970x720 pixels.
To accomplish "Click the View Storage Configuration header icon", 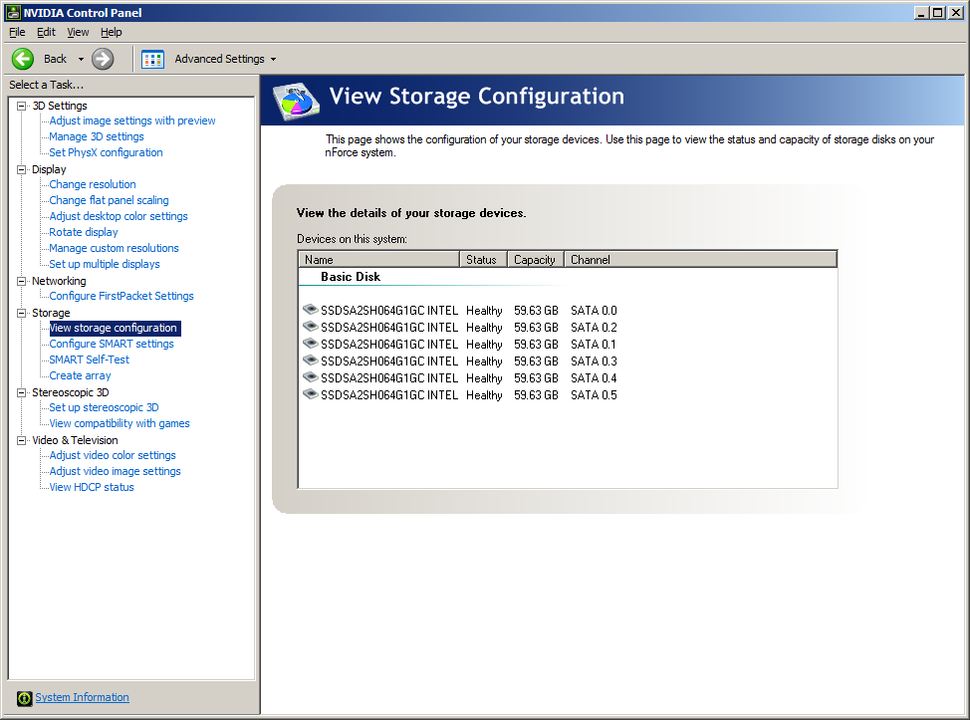I will 296,101.
